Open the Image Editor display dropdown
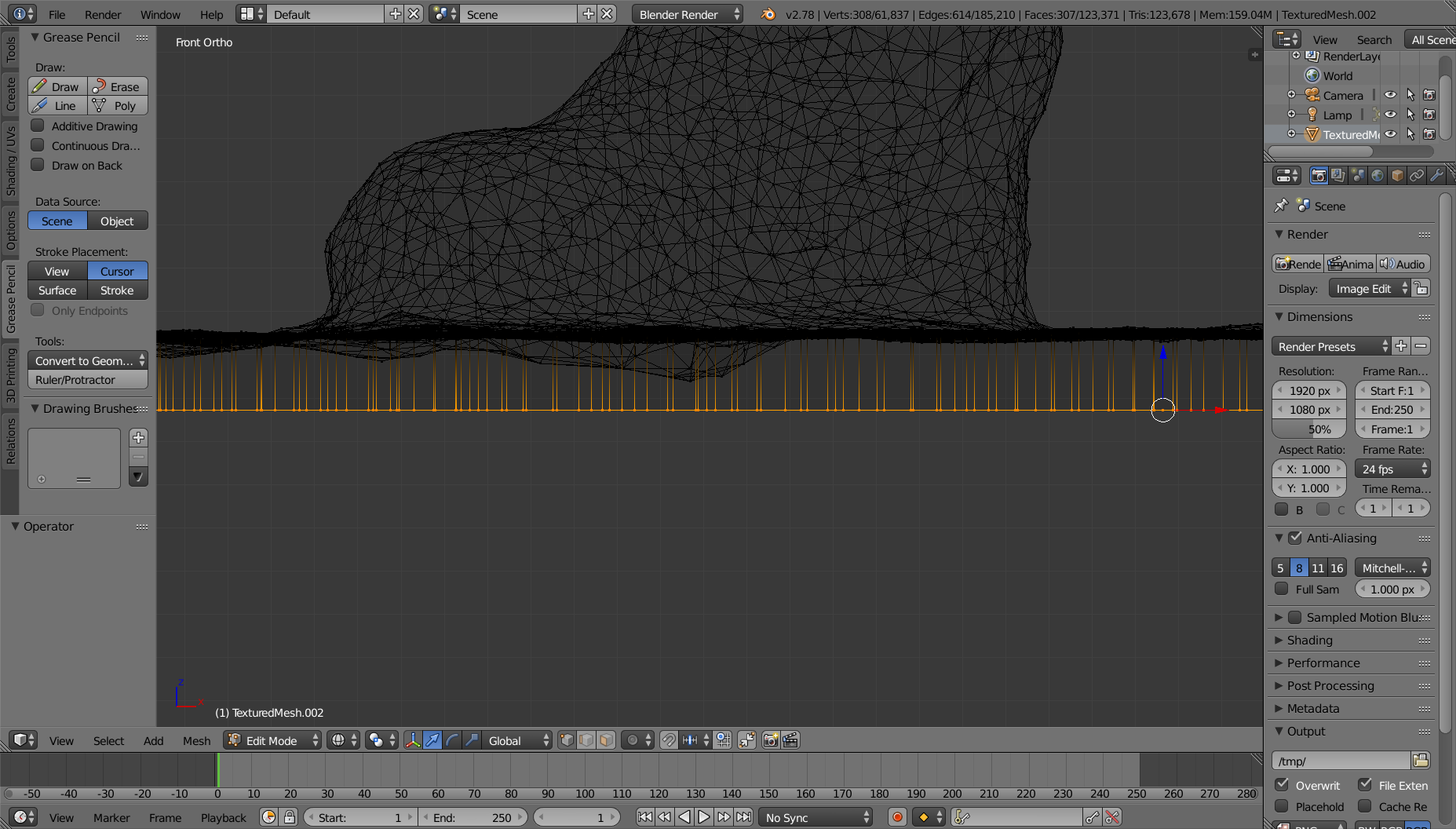Screen dimensions: 1456x829 pyautogui.click(x=1370, y=288)
